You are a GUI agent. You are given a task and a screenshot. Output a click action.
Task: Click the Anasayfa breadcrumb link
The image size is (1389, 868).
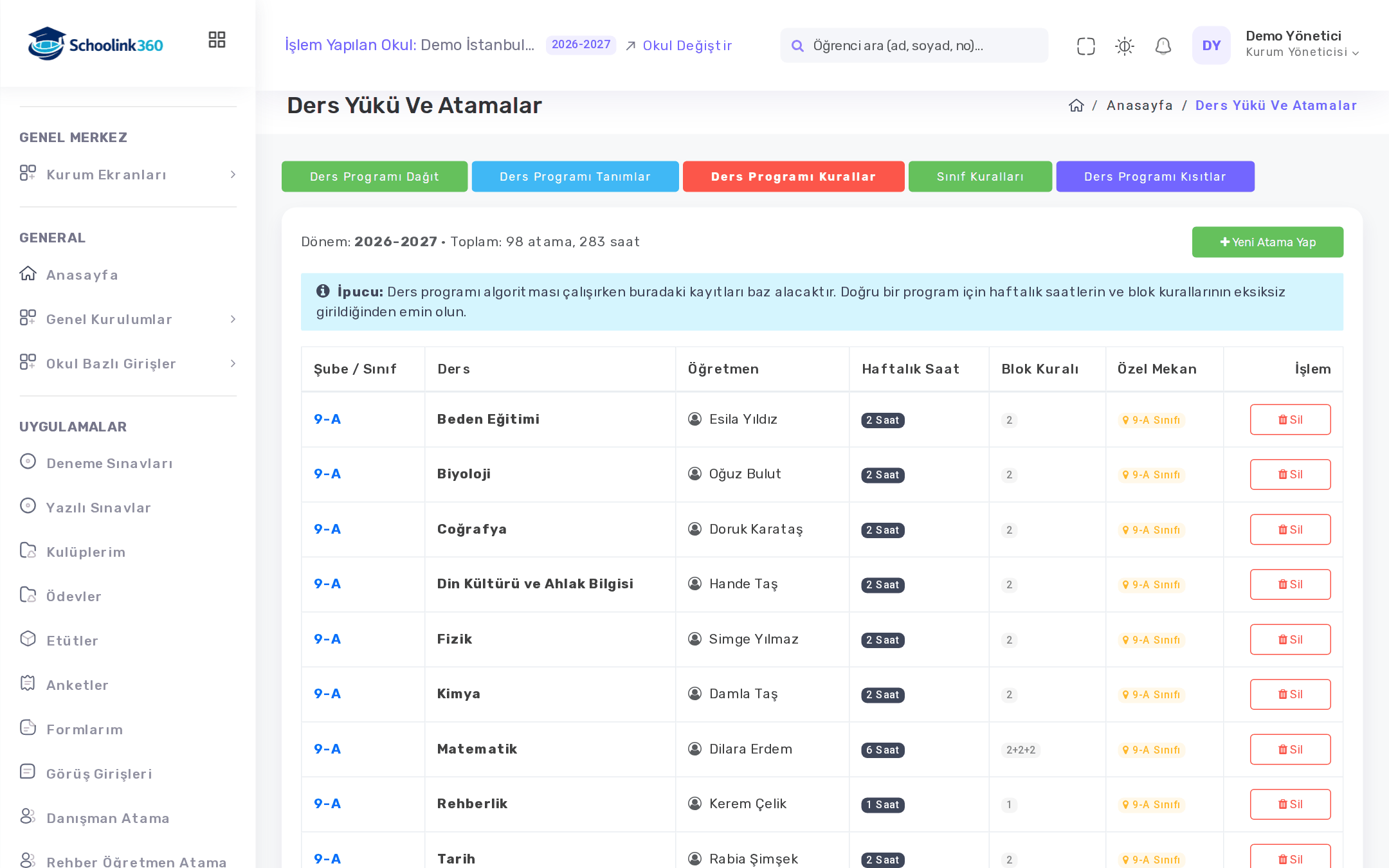coord(1139,105)
